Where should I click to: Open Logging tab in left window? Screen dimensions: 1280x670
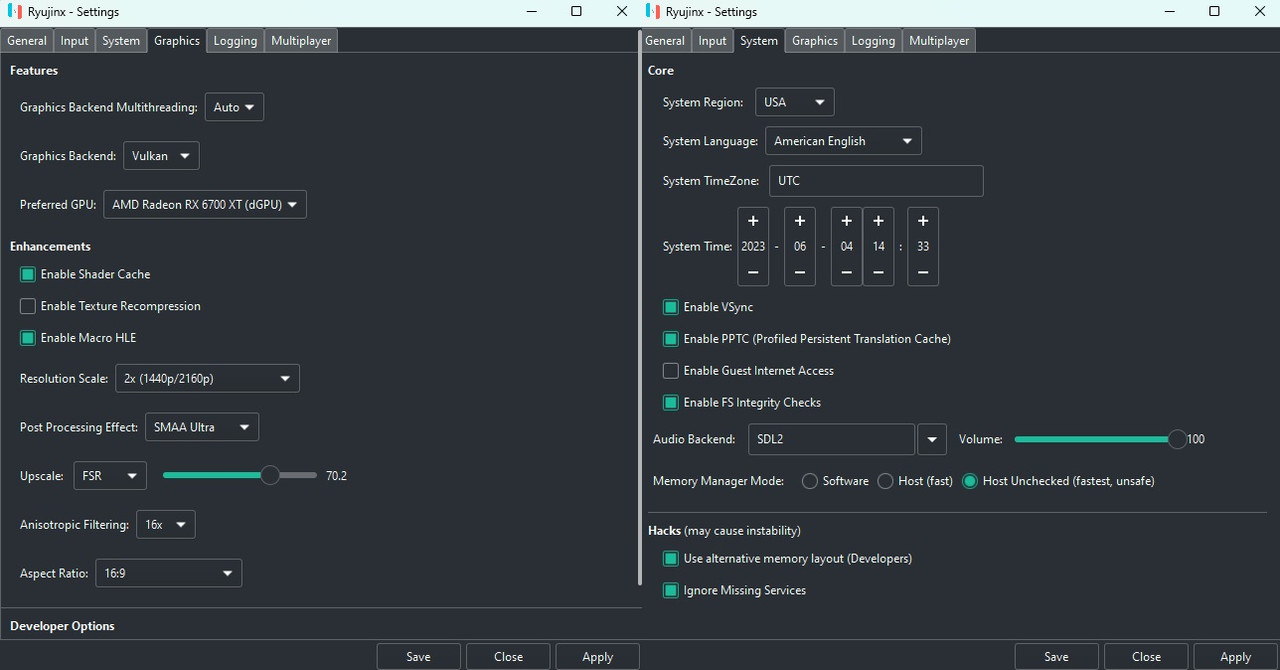pyautogui.click(x=235, y=41)
